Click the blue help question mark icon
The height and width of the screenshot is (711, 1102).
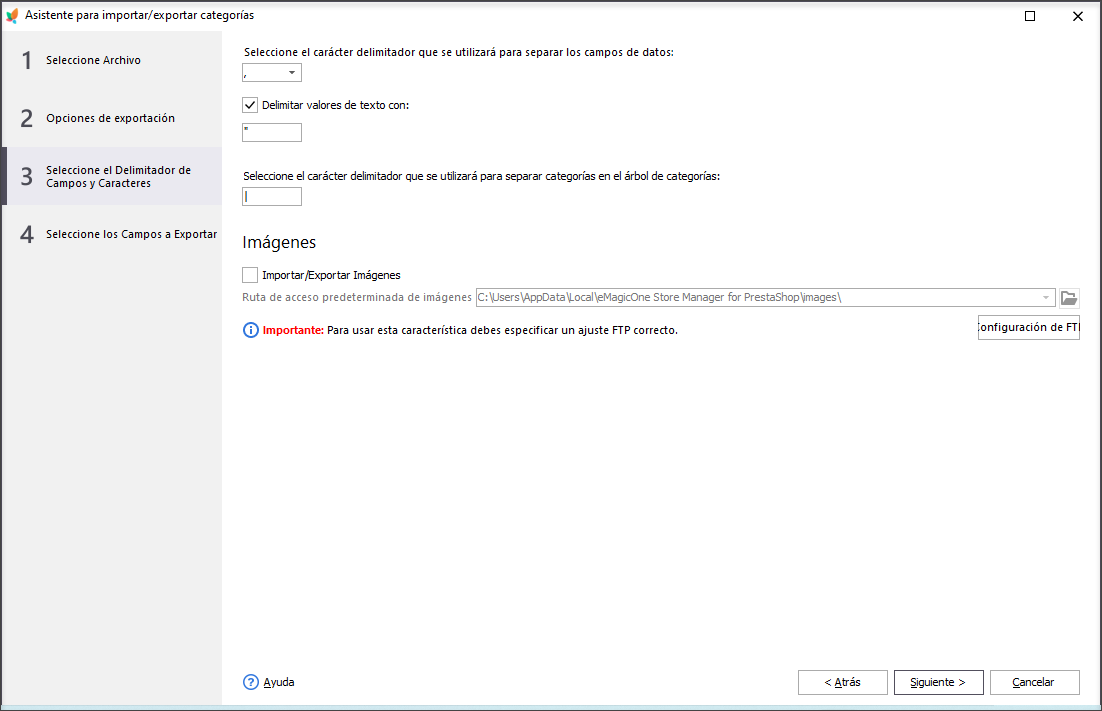[x=251, y=682]
